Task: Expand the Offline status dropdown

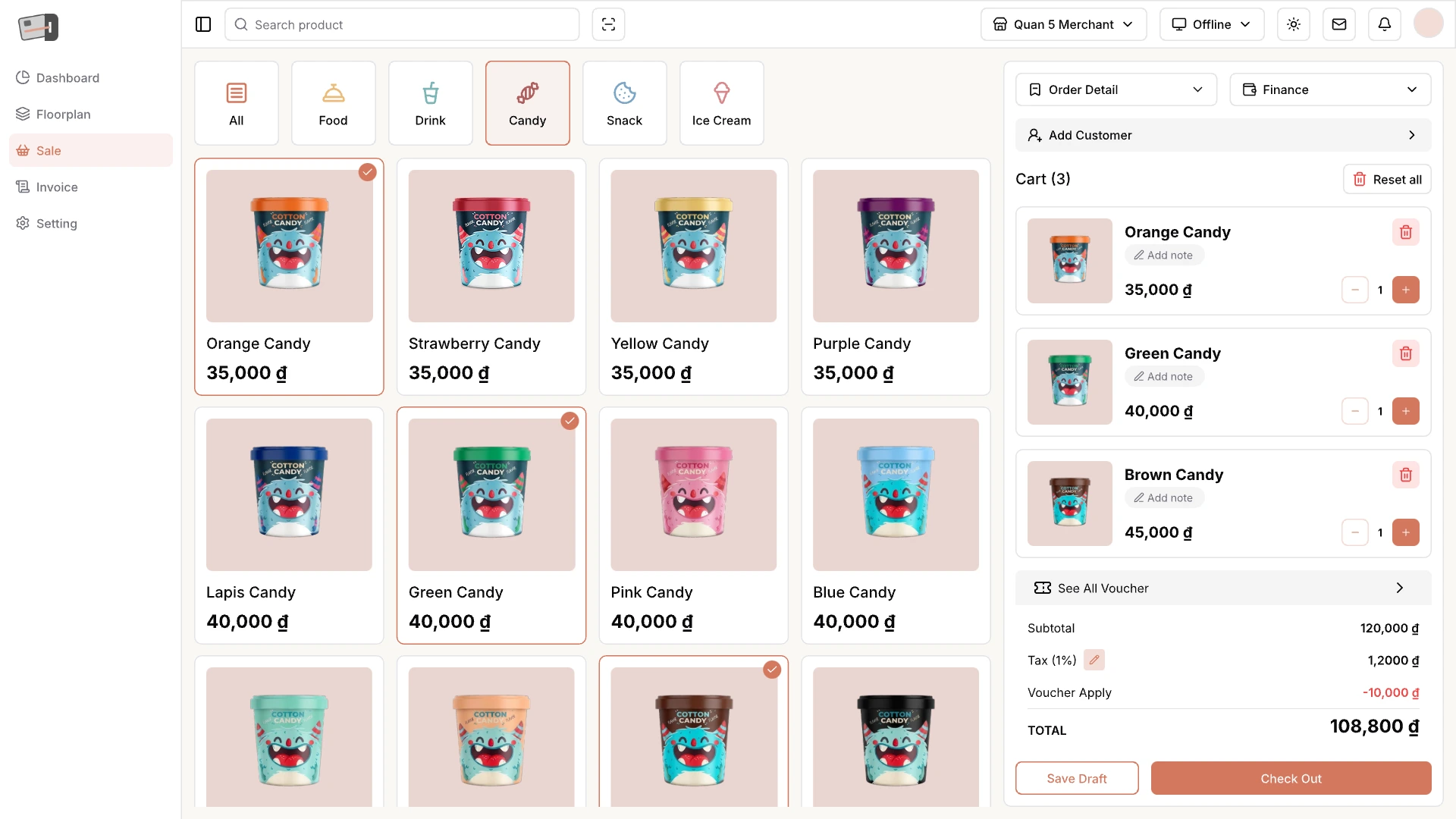Action: 1212,24
